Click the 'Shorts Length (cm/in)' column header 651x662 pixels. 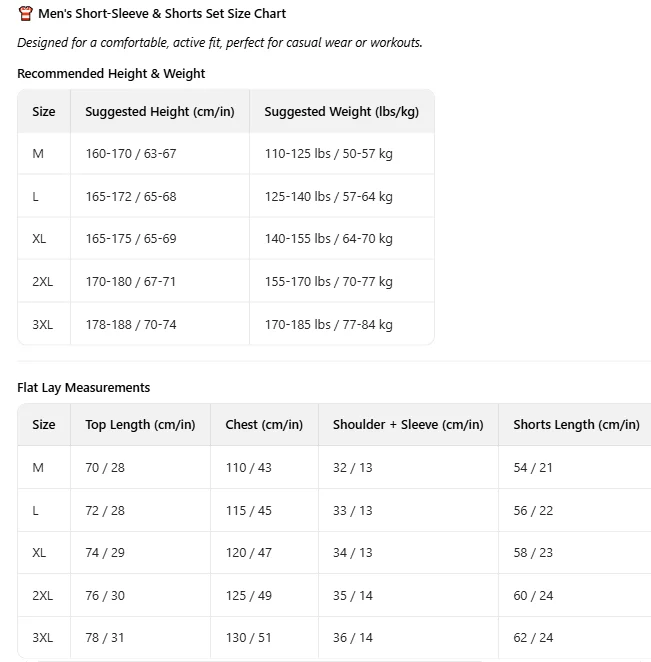tap(575, 425)
